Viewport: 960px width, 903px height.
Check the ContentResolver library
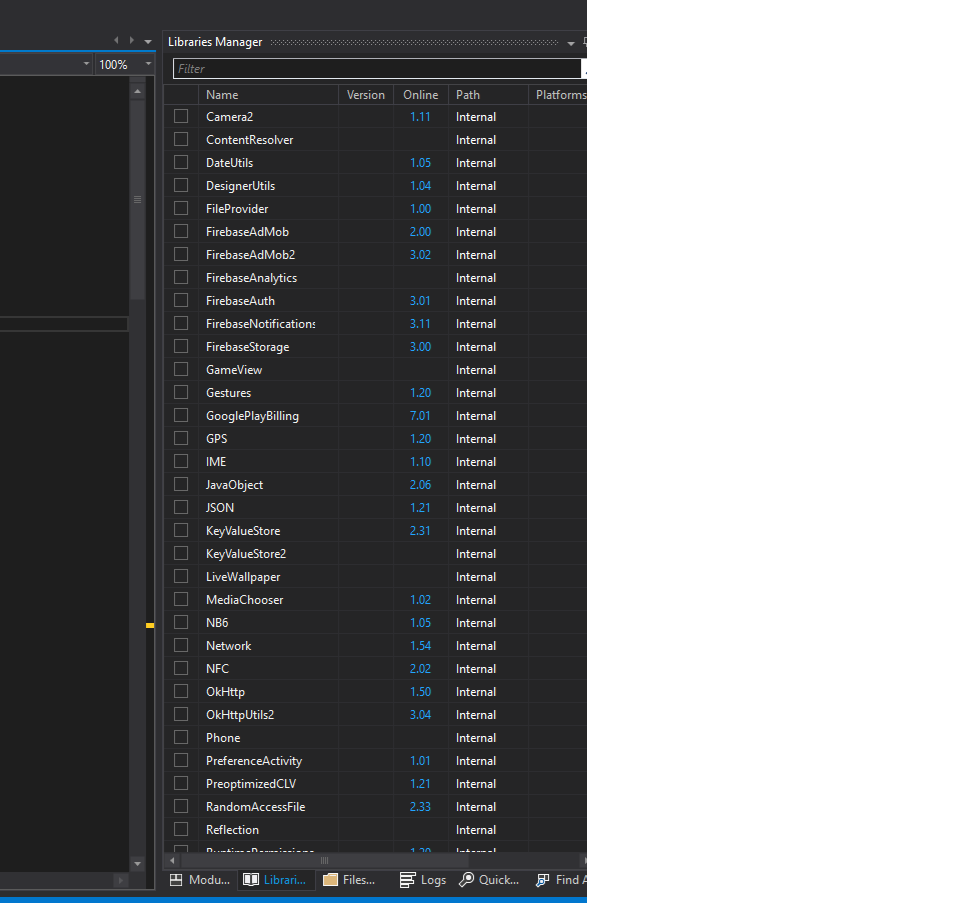coord(181,140)
